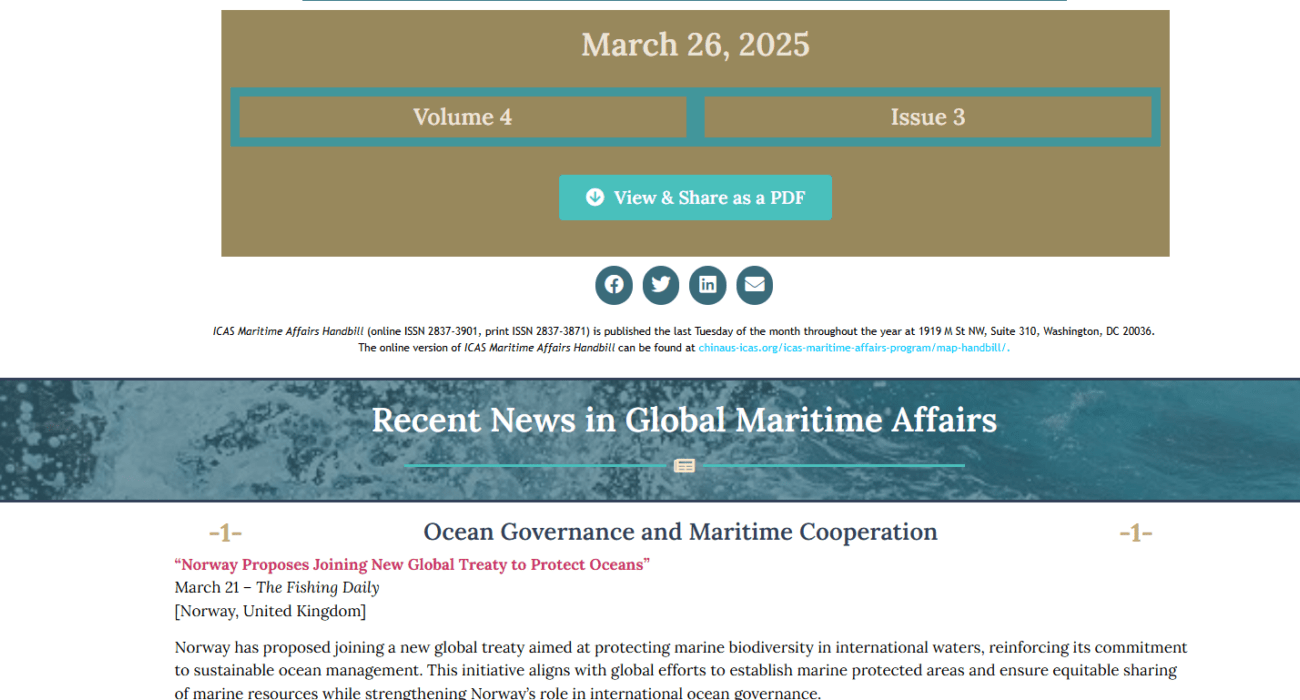Click the March 21 – The Fishing Daily line
The image size is (1300, 700).
pos(277,588)
